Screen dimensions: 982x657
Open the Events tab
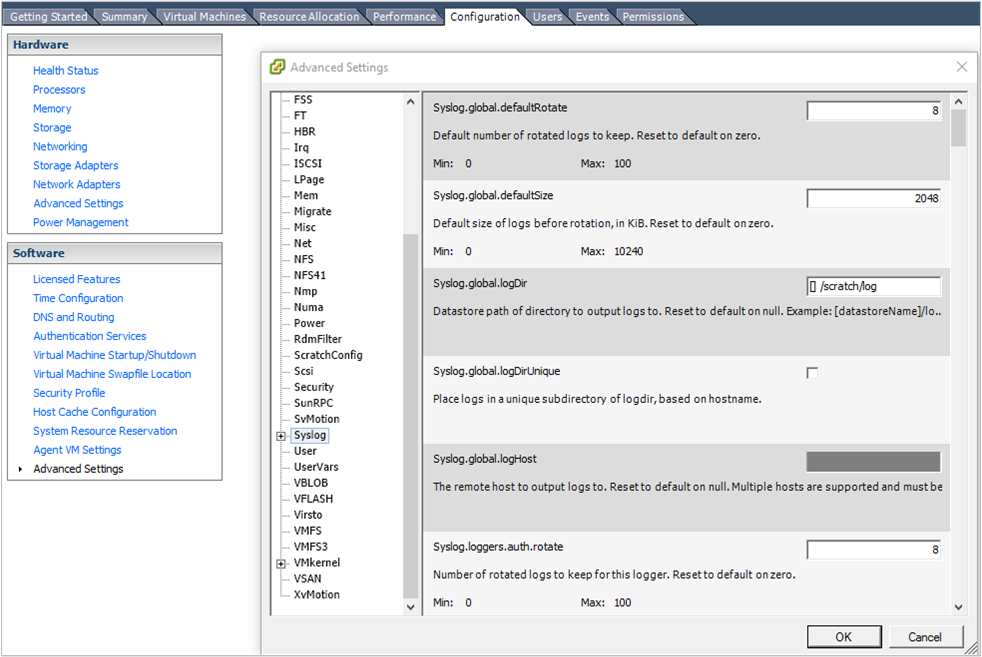590,15
